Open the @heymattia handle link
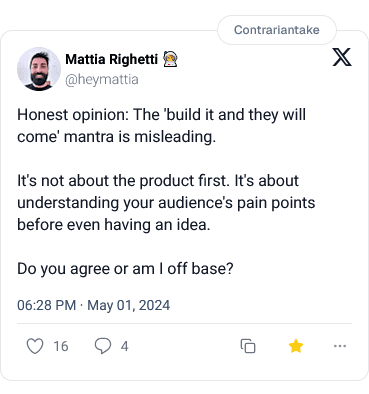The height and width of the screenshot is (394, 369). tap(102, 80)
